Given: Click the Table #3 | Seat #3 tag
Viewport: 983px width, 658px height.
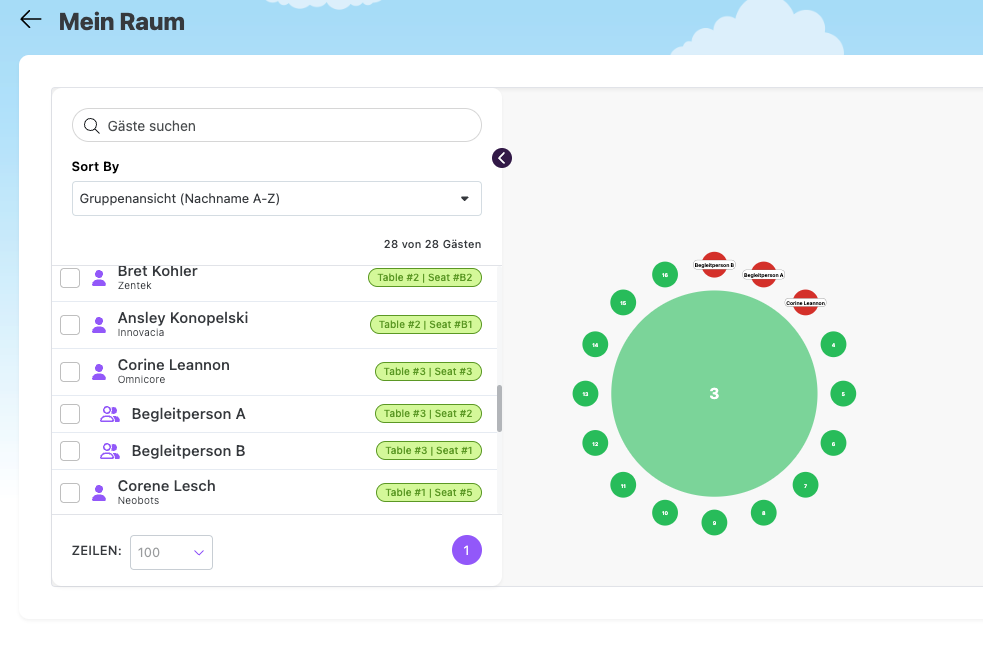Looking at the screenshot, I should pos(428,372).
